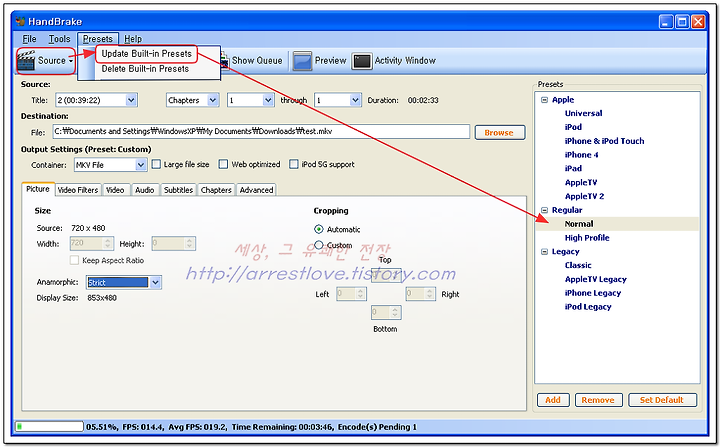720x447 pixels.
Task: Choose Delete Built-in Presets
Action: point(145,69)
